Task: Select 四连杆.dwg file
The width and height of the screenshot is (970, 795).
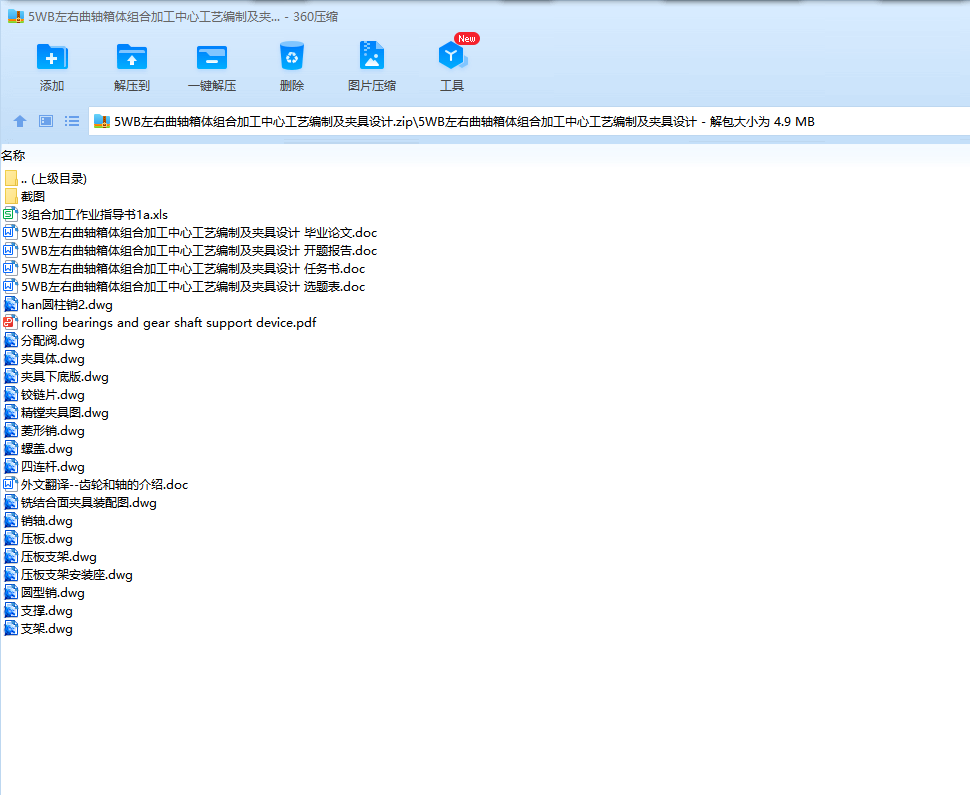Action: (44, 466)
